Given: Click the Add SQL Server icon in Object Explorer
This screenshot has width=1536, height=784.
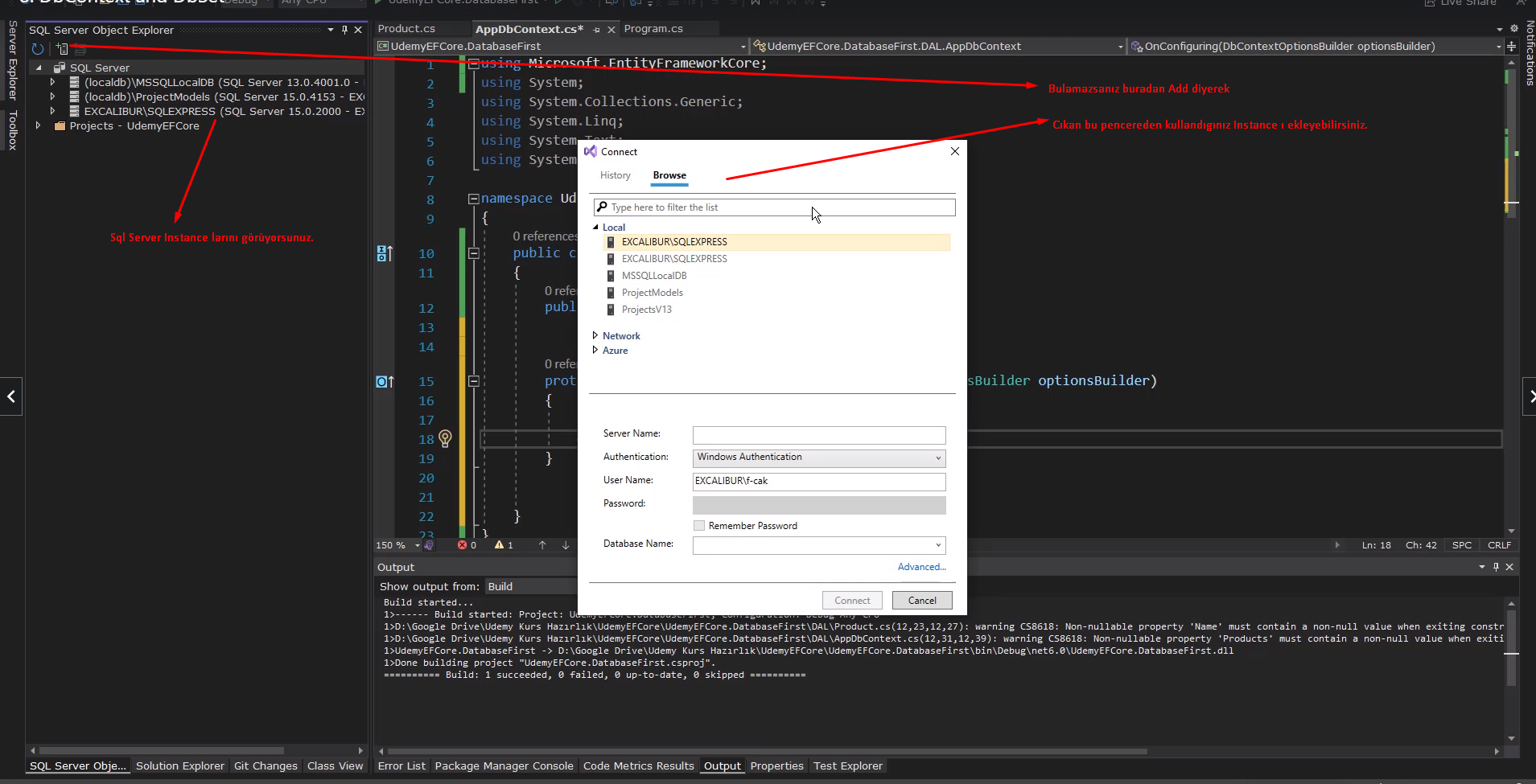Looking at the screenshot, I should click(x=63, y=49).
